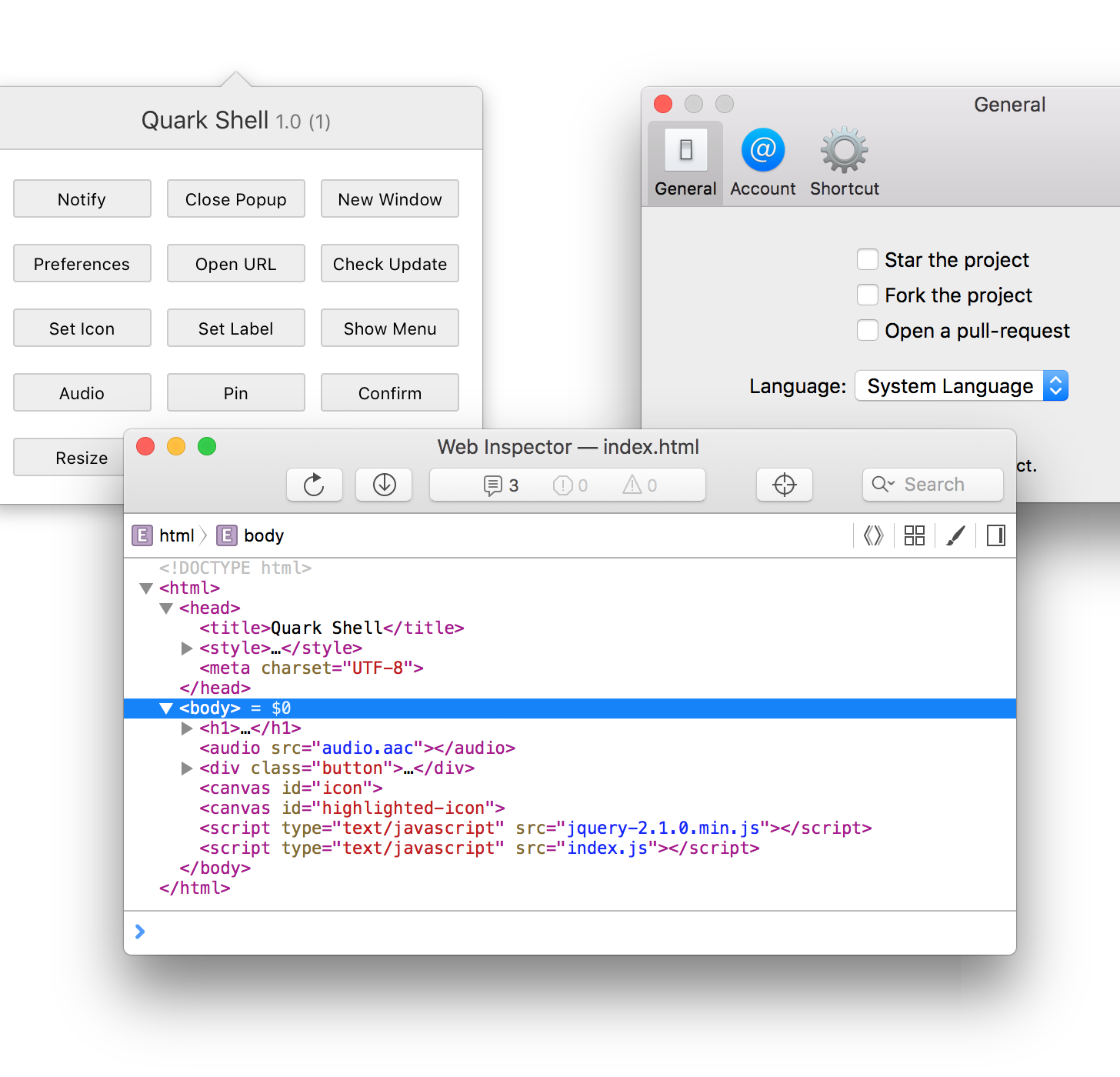Image resolution: width=1120 pixels, height=1077 pixels.
Task: Click the log messages counter showing 3
Action: pyautogui.click(x=501, y=485)
